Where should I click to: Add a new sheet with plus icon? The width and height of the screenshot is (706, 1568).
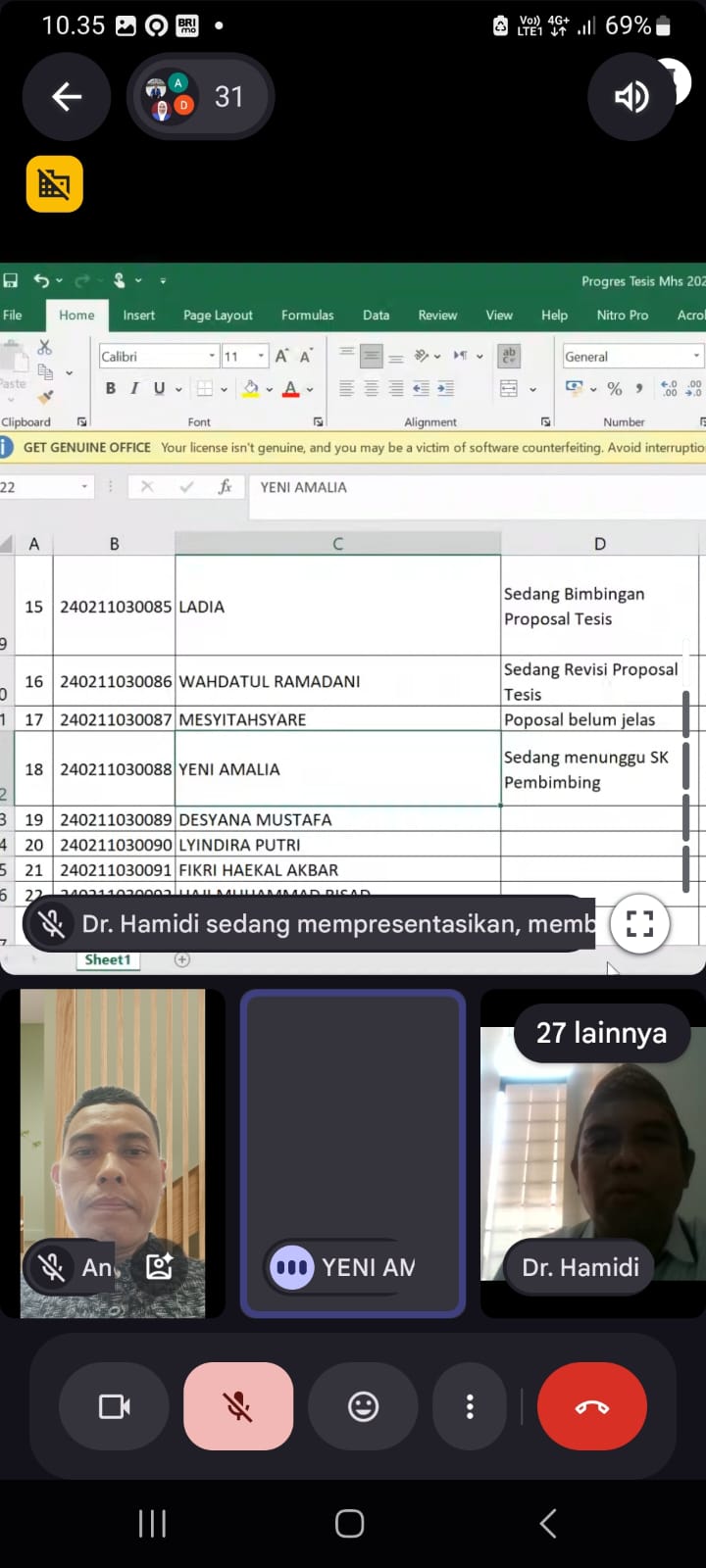(x=182, y=960)
